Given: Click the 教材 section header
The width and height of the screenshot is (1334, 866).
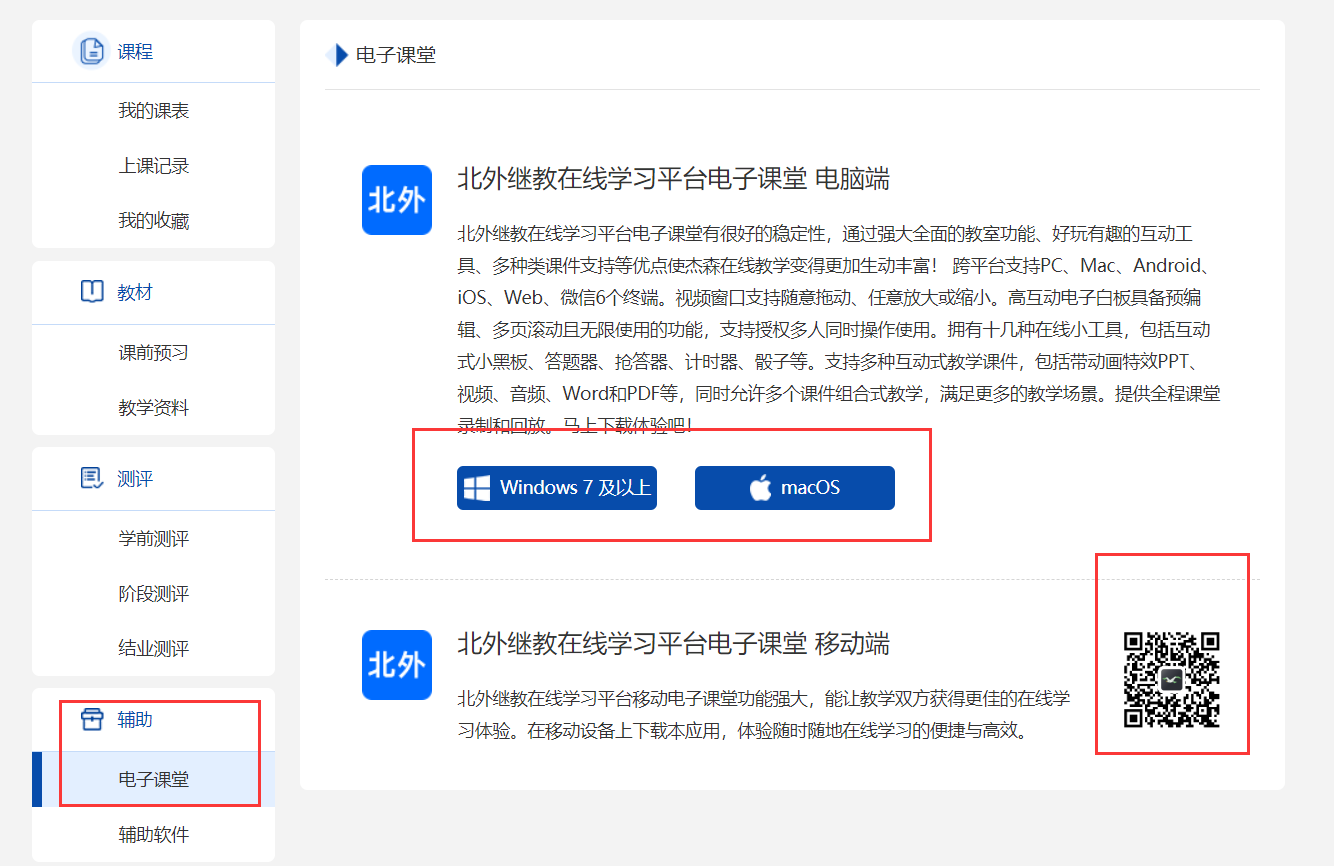Looking at the screenshot, I should pos(154,292).
